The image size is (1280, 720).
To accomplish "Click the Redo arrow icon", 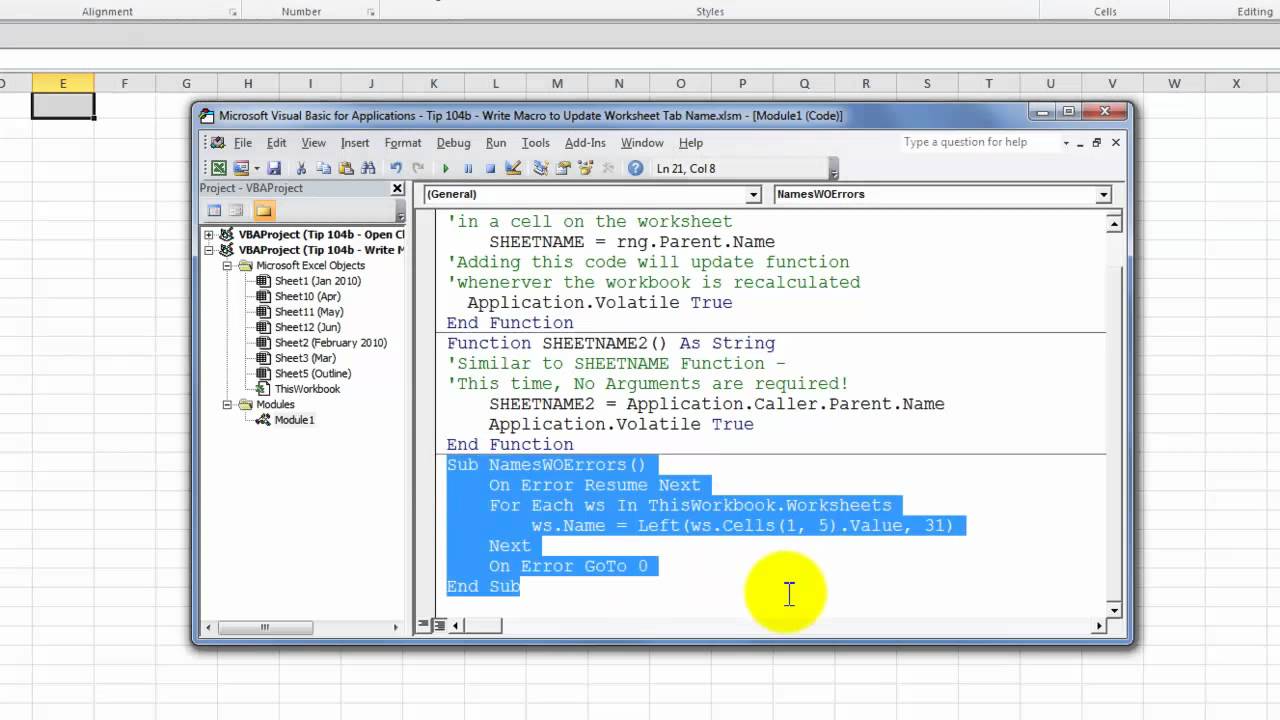I will [x=418, y=168].
